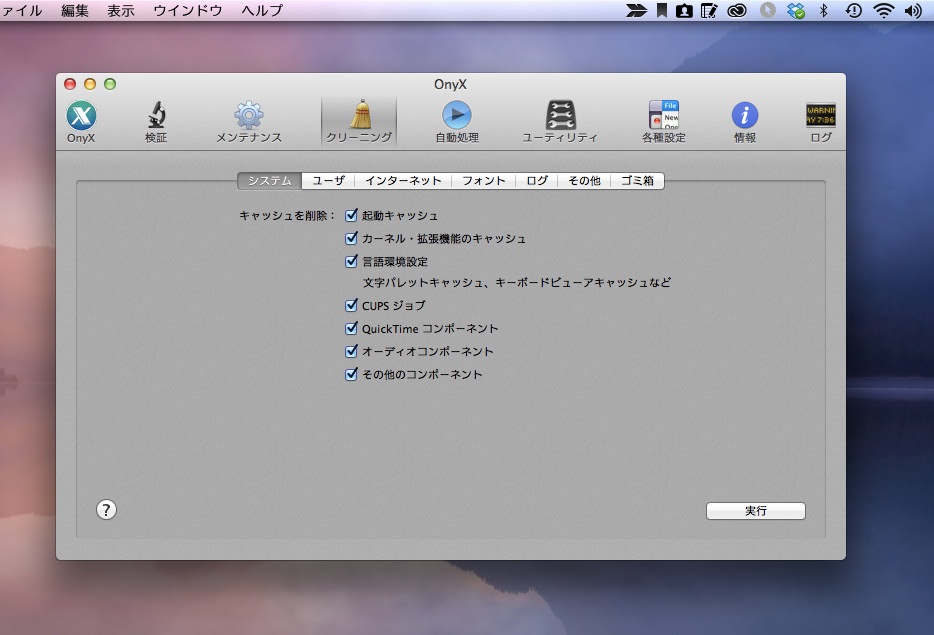Open the メンテナンス gear tool

248,122
